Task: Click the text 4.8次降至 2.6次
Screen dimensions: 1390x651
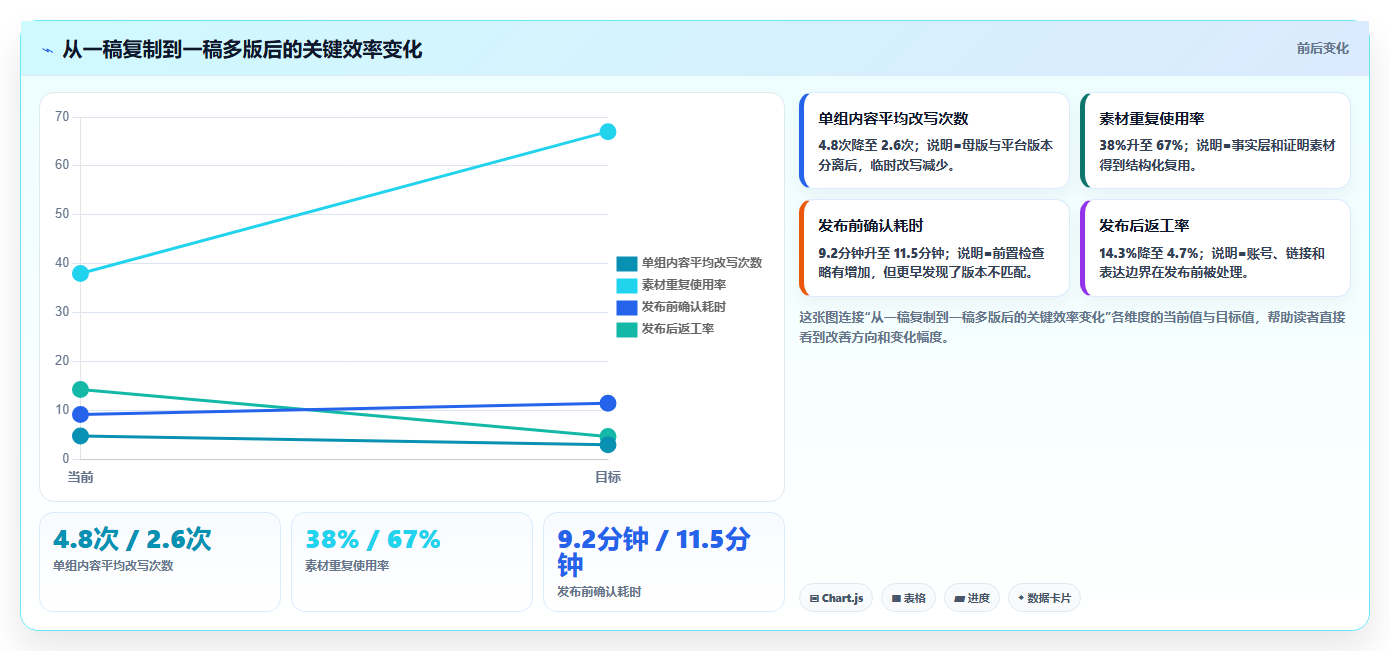Action: [x=866, y=145]
